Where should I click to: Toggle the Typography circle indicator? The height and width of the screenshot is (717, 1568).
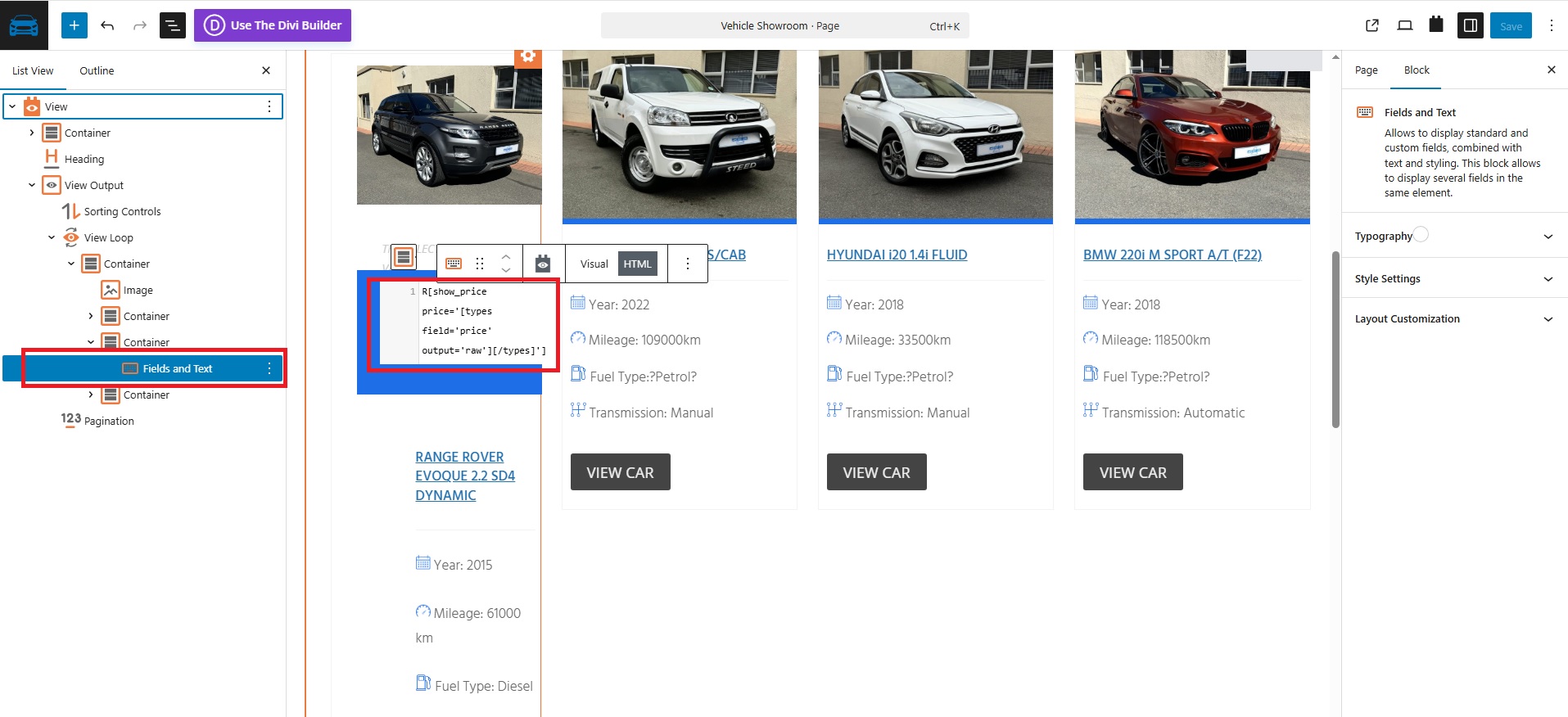coord(1421,234)
